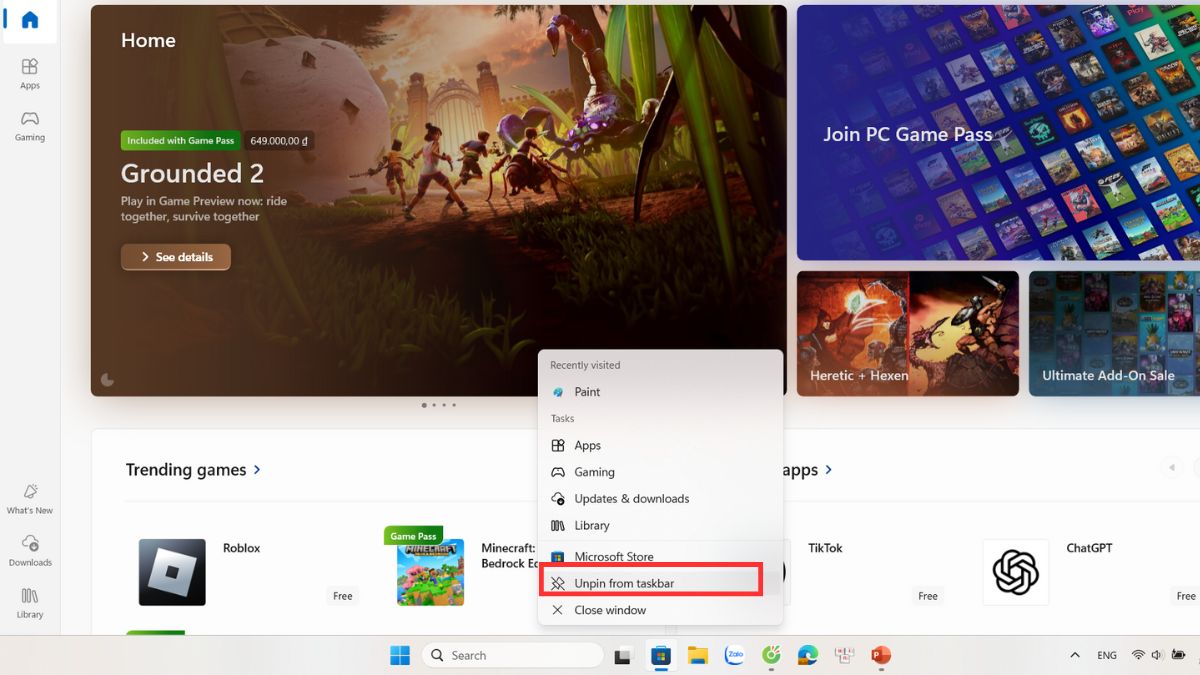Open the green Coc Coc browser taskbar icon
The image size is (1200, 675).
(771, 656)
